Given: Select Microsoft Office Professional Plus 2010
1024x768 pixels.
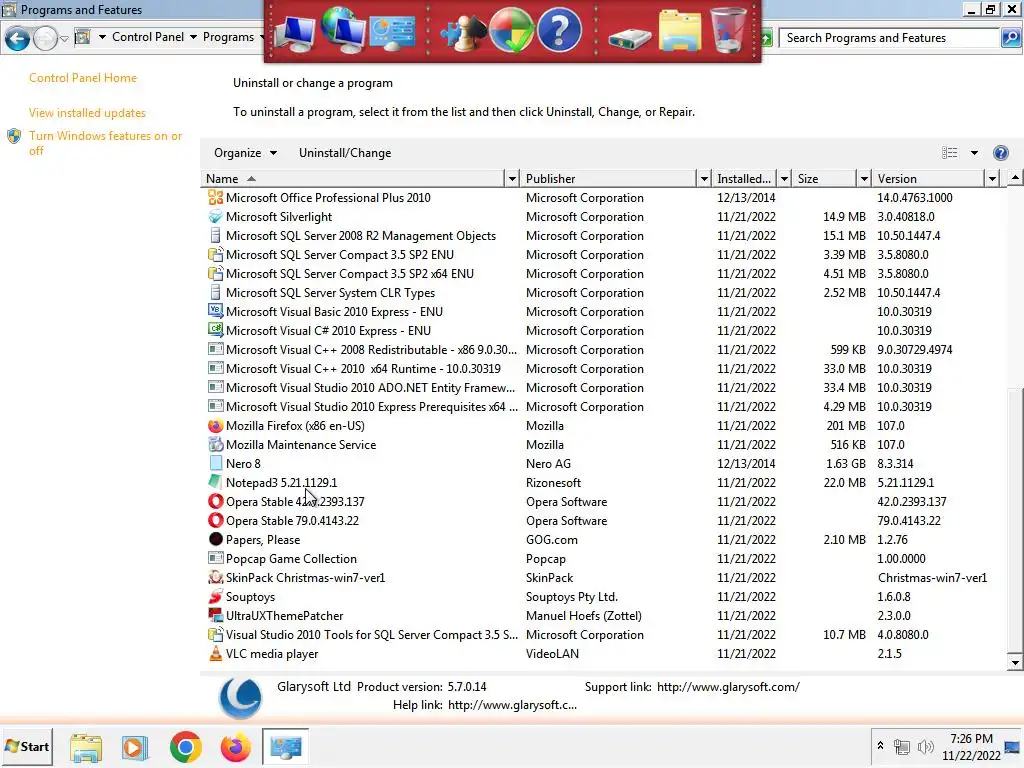Looking at the screenshot, I should click(x=601, y=198).
